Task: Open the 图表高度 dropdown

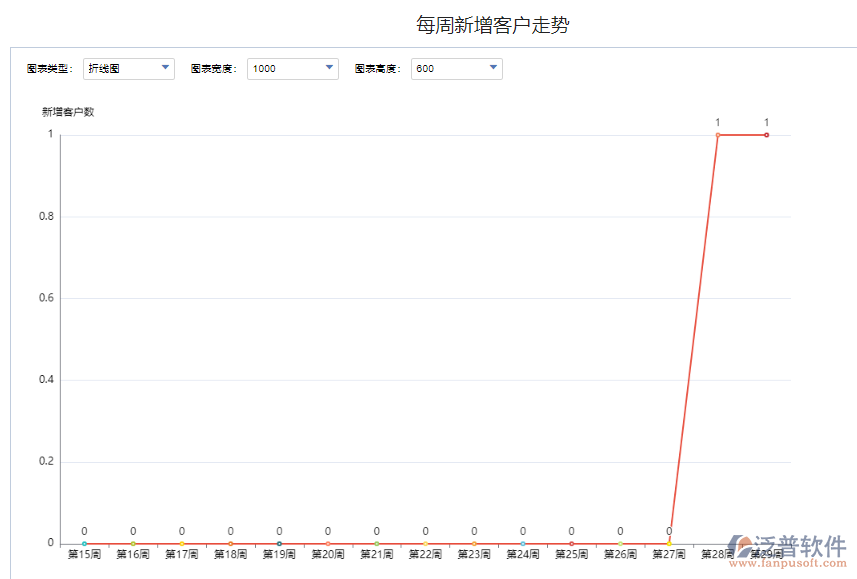Action: point(491,68)
